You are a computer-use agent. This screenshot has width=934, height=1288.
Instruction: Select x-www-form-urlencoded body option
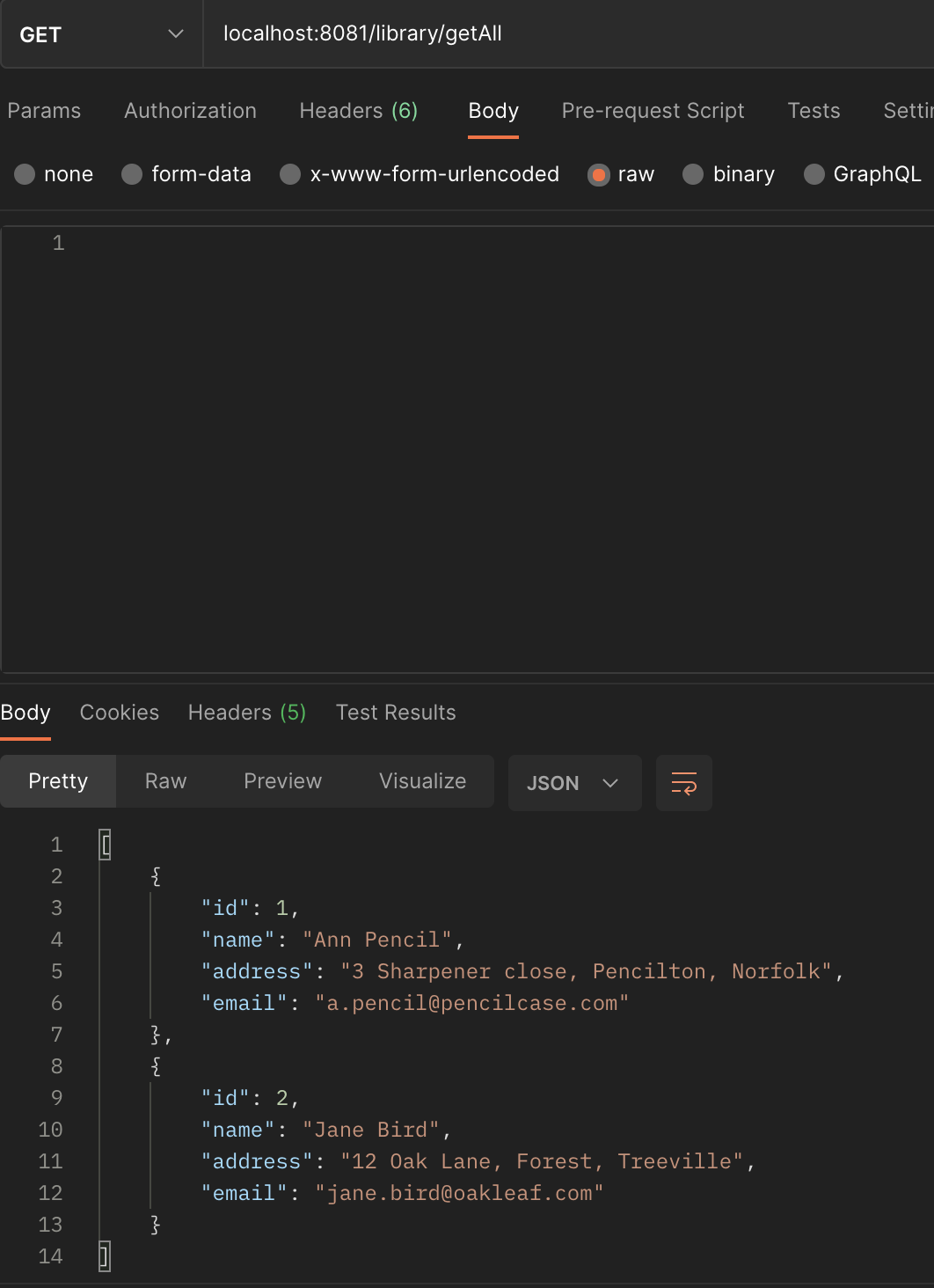pos(420,174)
